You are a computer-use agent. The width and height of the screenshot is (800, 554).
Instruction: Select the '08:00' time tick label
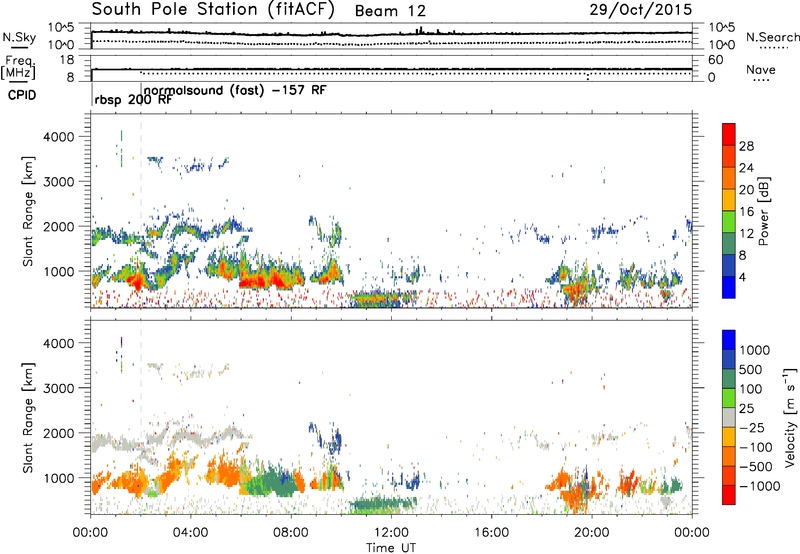click(x=291, y=533)
